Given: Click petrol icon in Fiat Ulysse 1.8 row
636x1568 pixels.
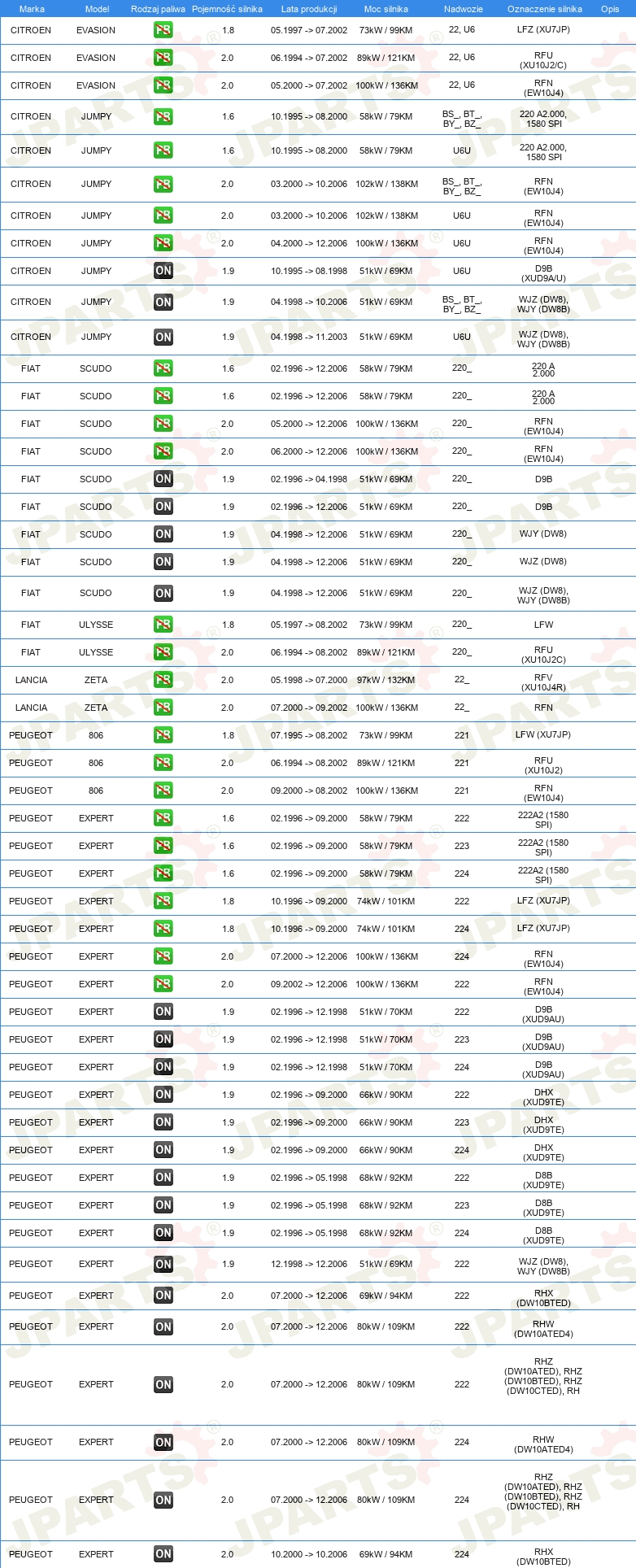Looking at the screenshot, I should (163, 625).
